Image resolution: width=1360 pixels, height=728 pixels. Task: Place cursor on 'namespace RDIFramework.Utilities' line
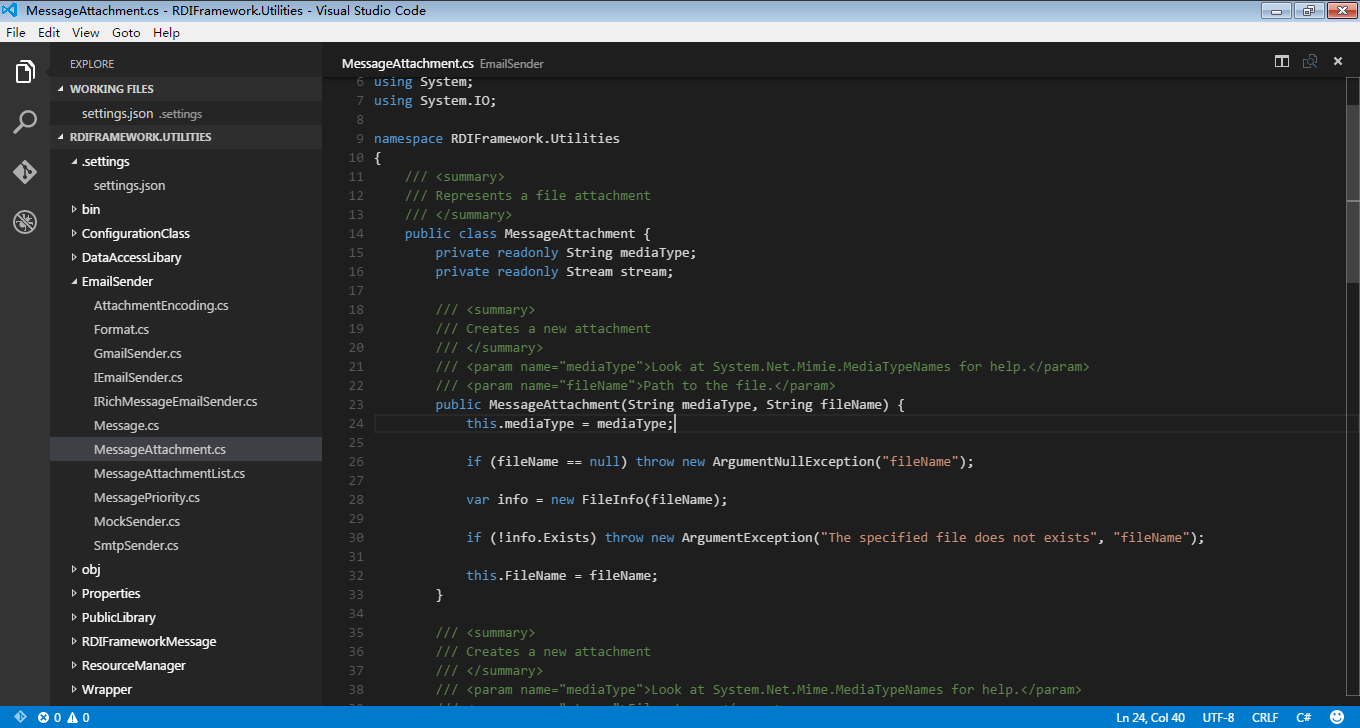point(497,139)
